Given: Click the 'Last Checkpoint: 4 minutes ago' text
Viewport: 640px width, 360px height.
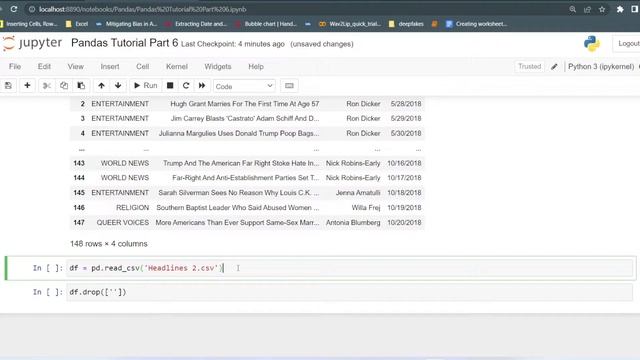Looking at the screenshot, I should (x=233, y=44).
